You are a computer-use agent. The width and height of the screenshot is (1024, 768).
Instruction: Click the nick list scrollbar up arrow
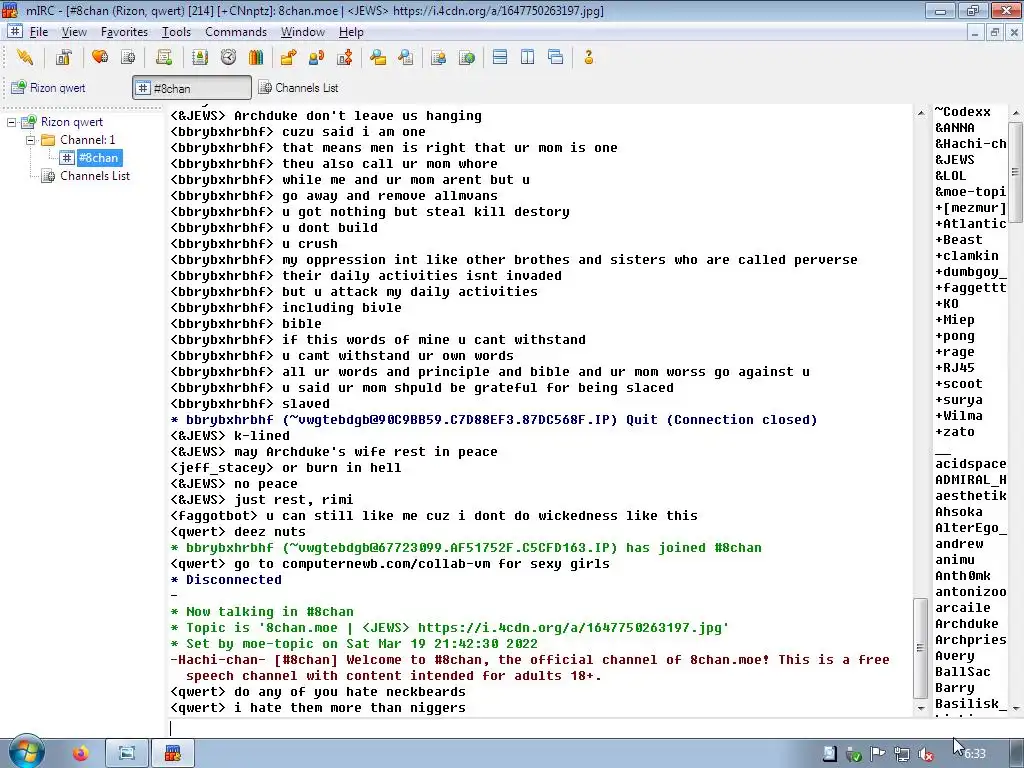click(1016, 113)
